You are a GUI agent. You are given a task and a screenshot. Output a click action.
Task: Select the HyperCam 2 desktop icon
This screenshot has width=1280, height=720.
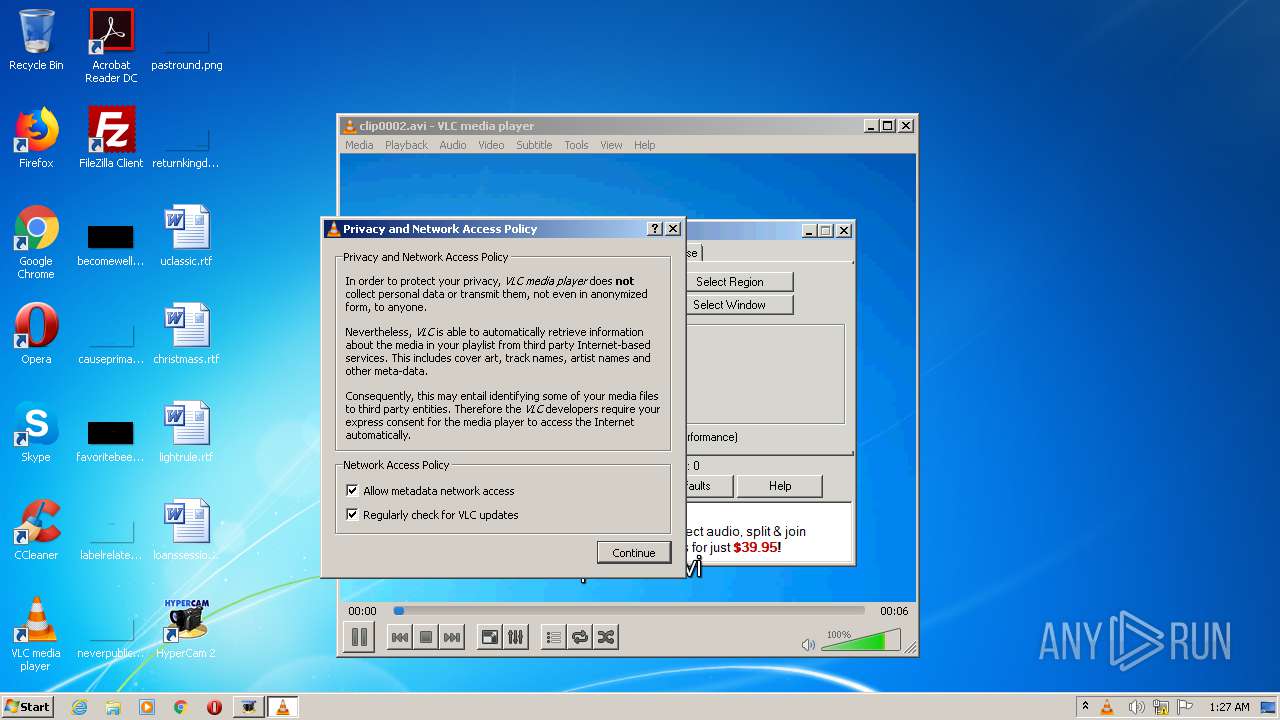[186, 628]
